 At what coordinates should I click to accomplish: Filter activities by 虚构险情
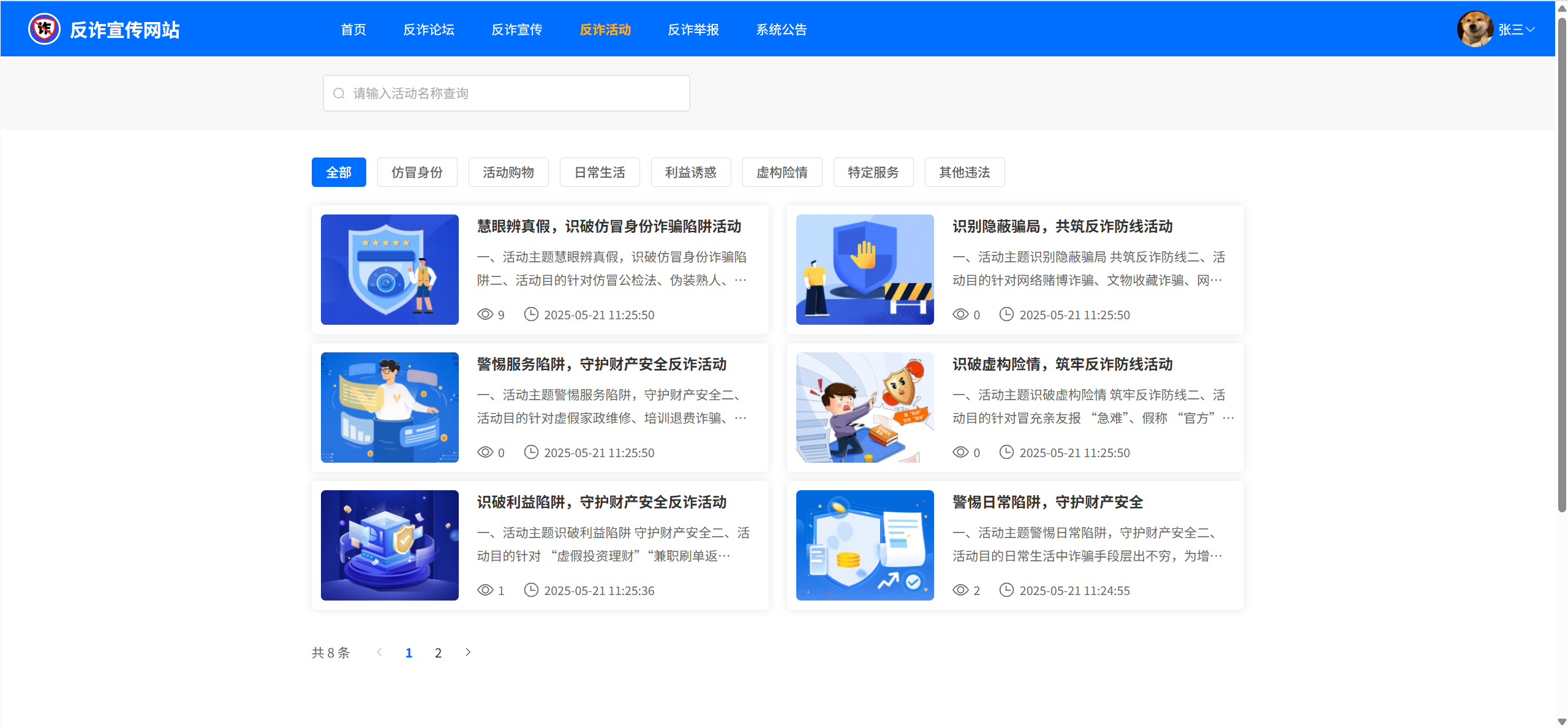[782, 172]
